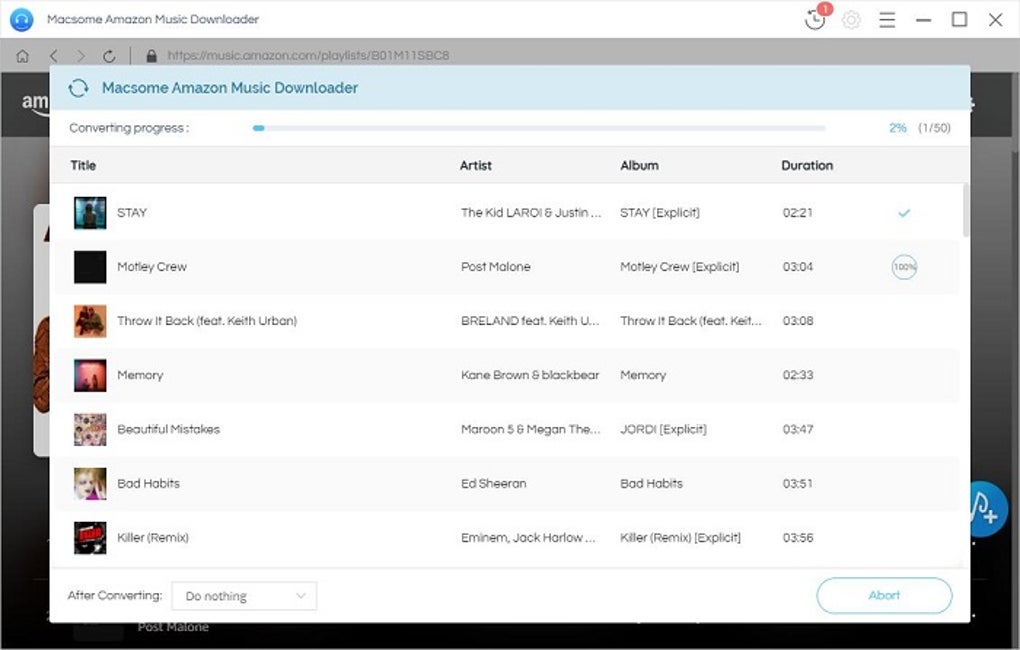Click Killer (Remix) album thumbnail
Image resolution: width=1020 pixels, height=650 pixels.
90,537
